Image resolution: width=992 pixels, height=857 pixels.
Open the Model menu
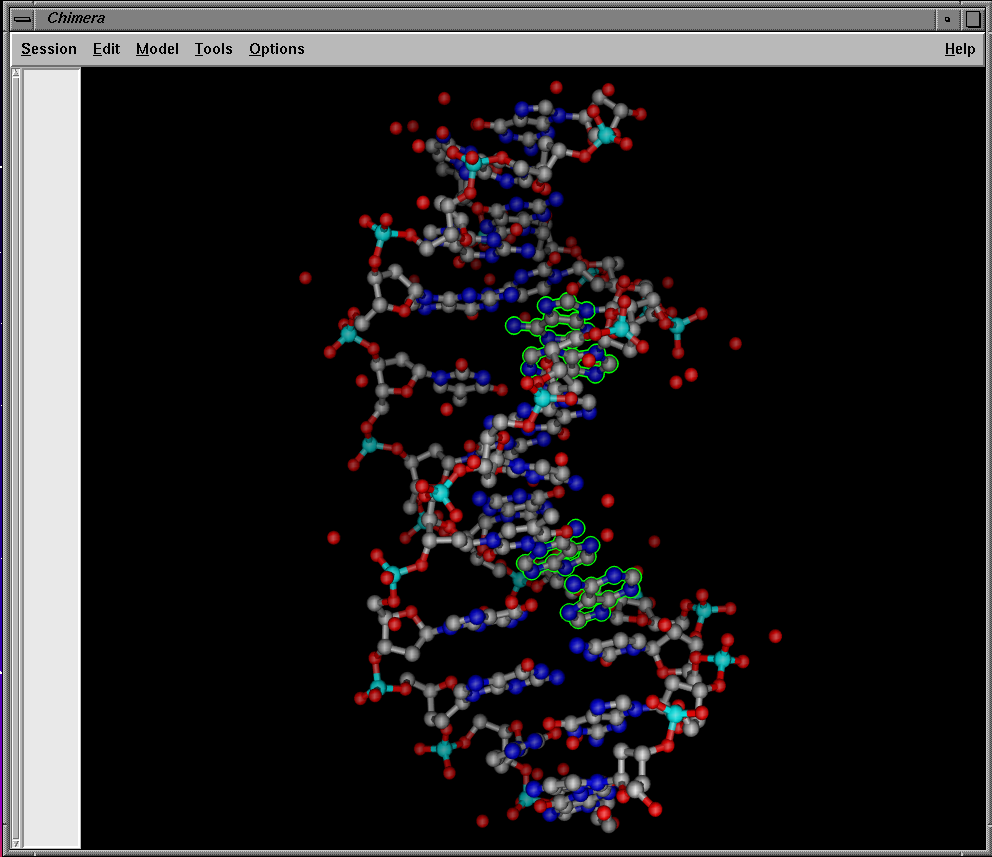tap(157, 49)
